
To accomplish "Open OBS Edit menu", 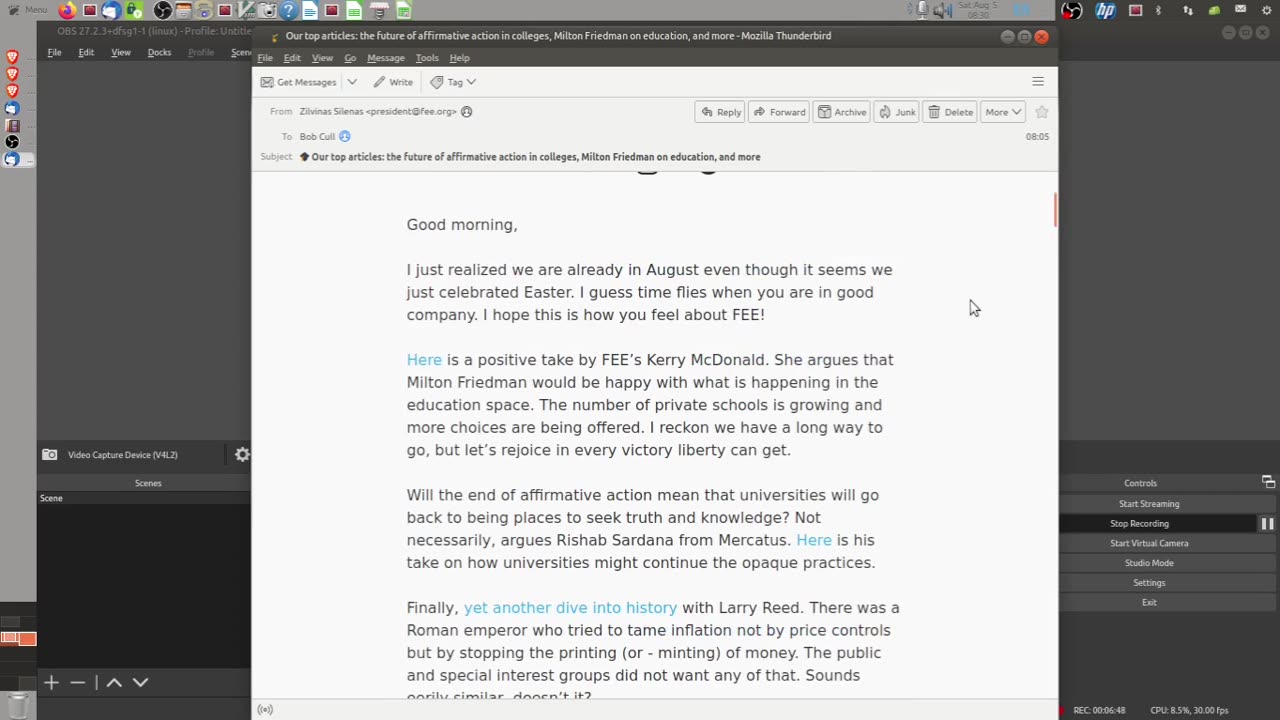I will pyautogui.click(x=86, y=52).
